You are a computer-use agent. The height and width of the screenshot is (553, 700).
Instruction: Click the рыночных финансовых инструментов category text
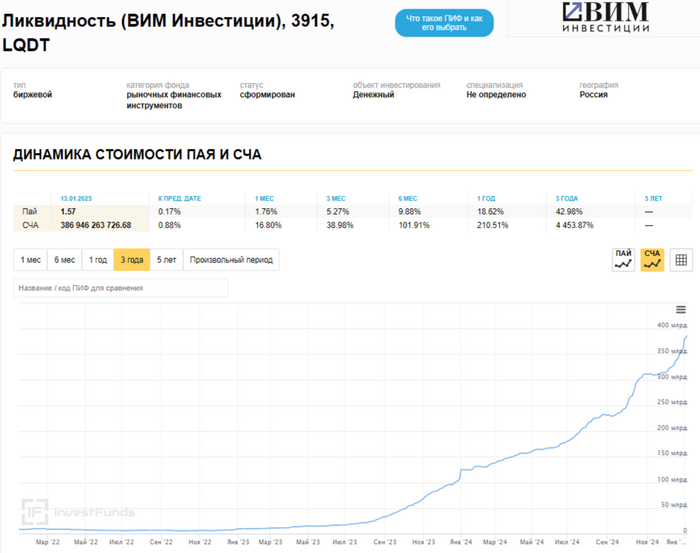pos(174,100)
